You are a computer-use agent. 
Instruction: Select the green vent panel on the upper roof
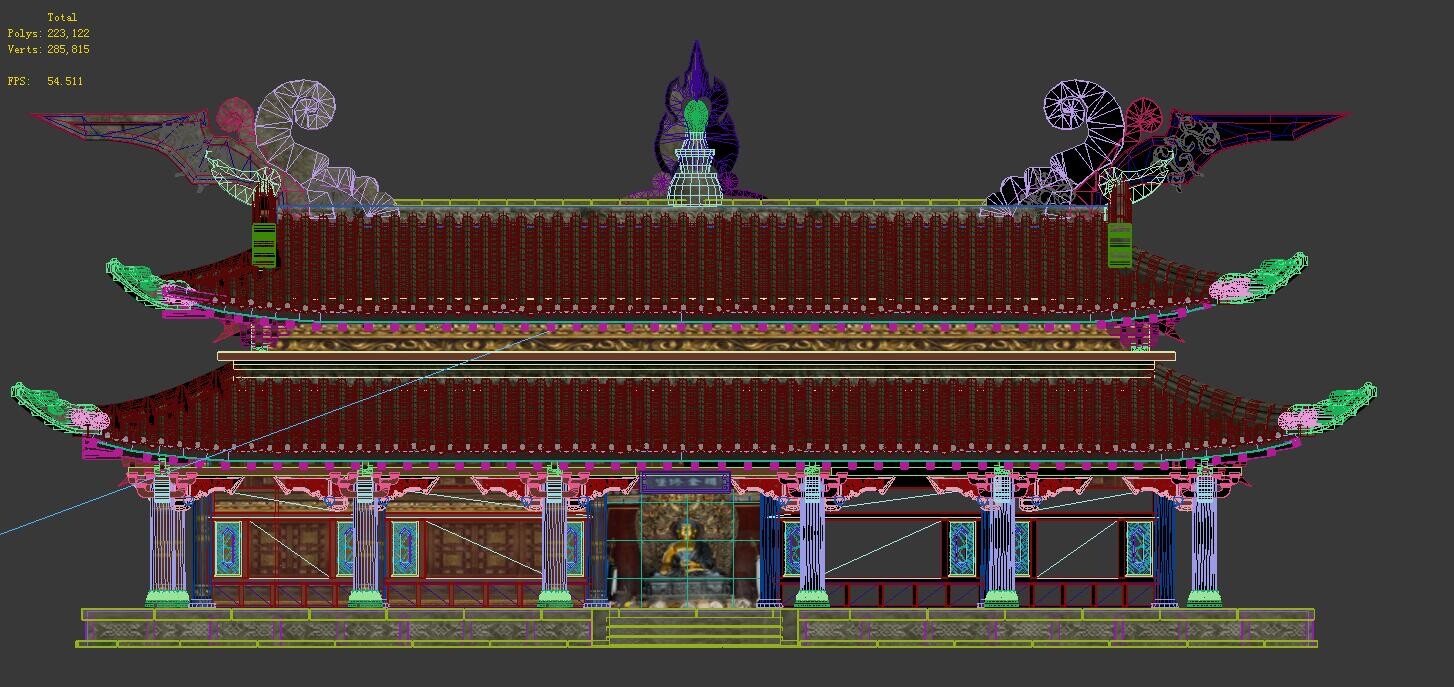[264, 245]
